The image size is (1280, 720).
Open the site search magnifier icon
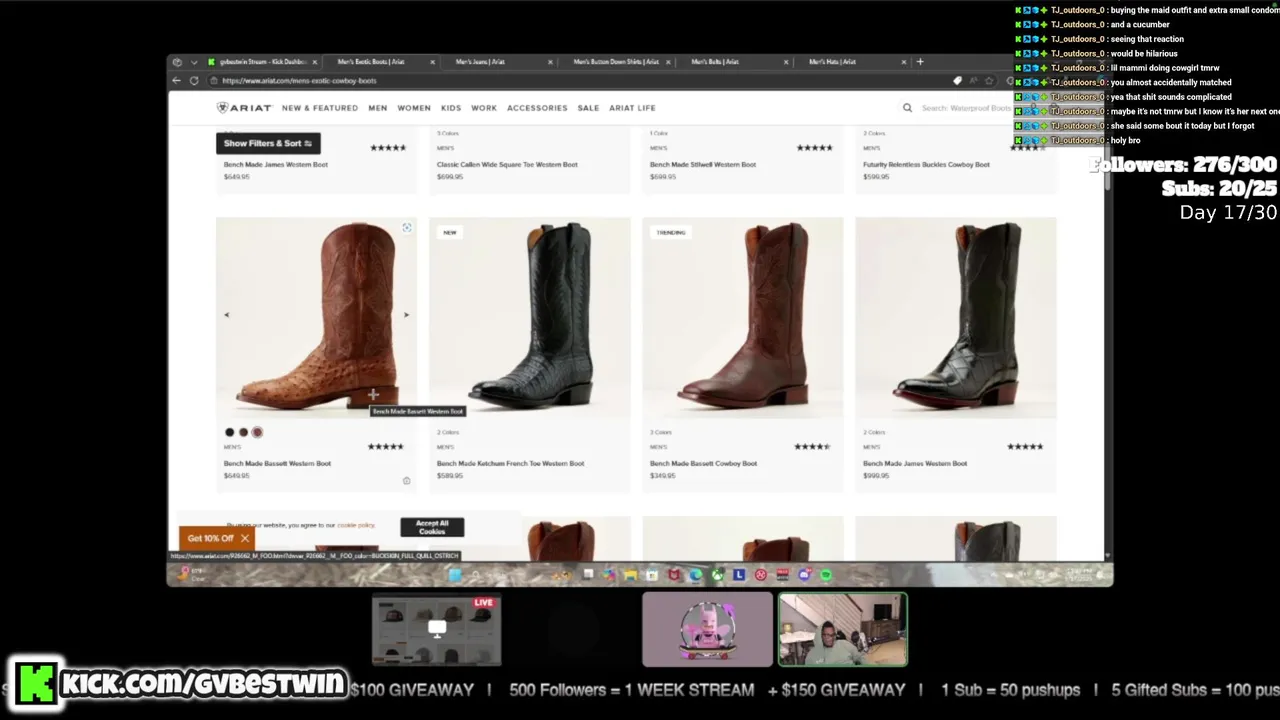pyautogui.click(x=907, y=107)
